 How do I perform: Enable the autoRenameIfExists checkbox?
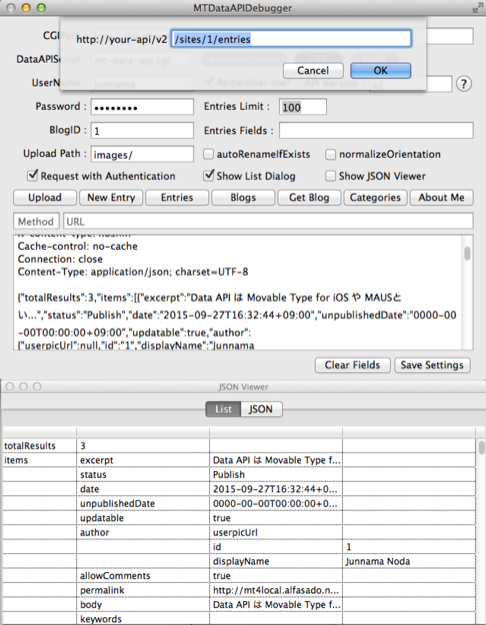tap(209, 154)
